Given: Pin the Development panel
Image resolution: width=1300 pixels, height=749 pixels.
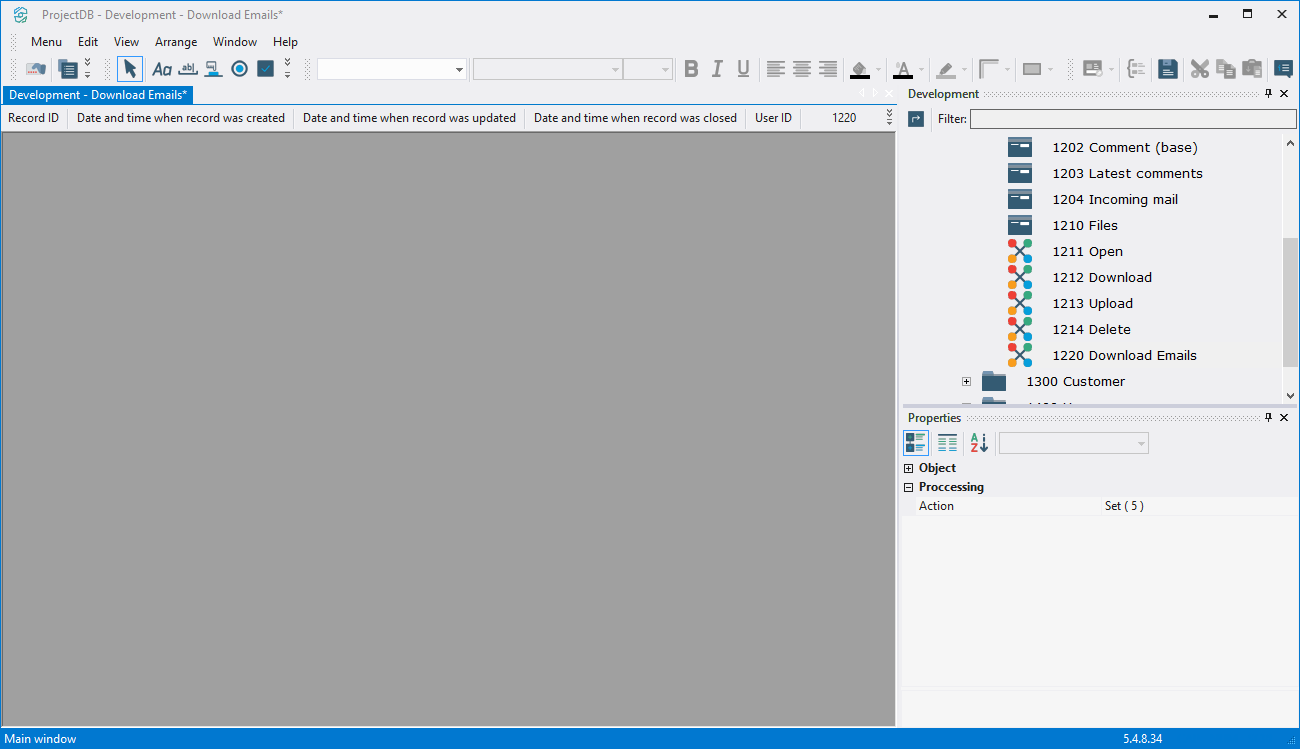Looking at the screenshot, I should tap(1268, 94).
